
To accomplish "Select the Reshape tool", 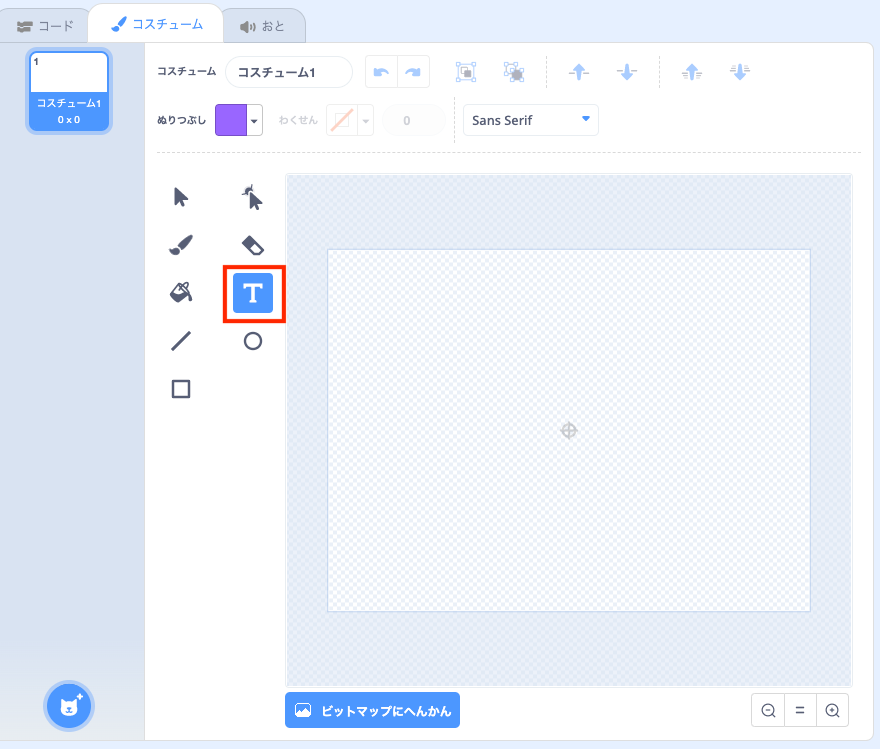I will [x=252, y=197].
